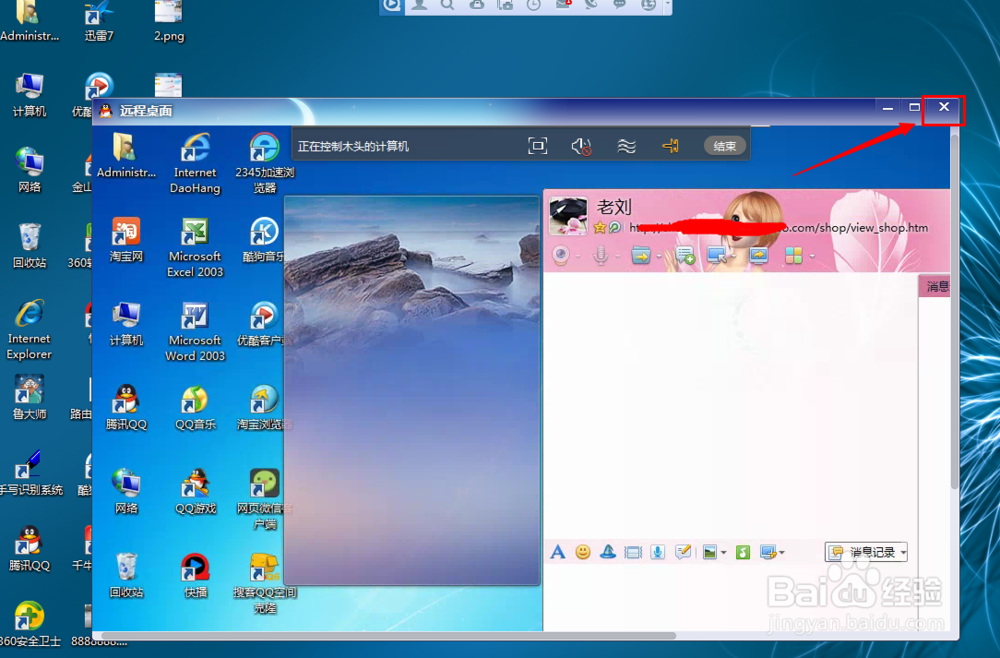Click the screen share monitor-arrow icon
This screenshot has width=1000, height=658.
[x=759, y=256]
